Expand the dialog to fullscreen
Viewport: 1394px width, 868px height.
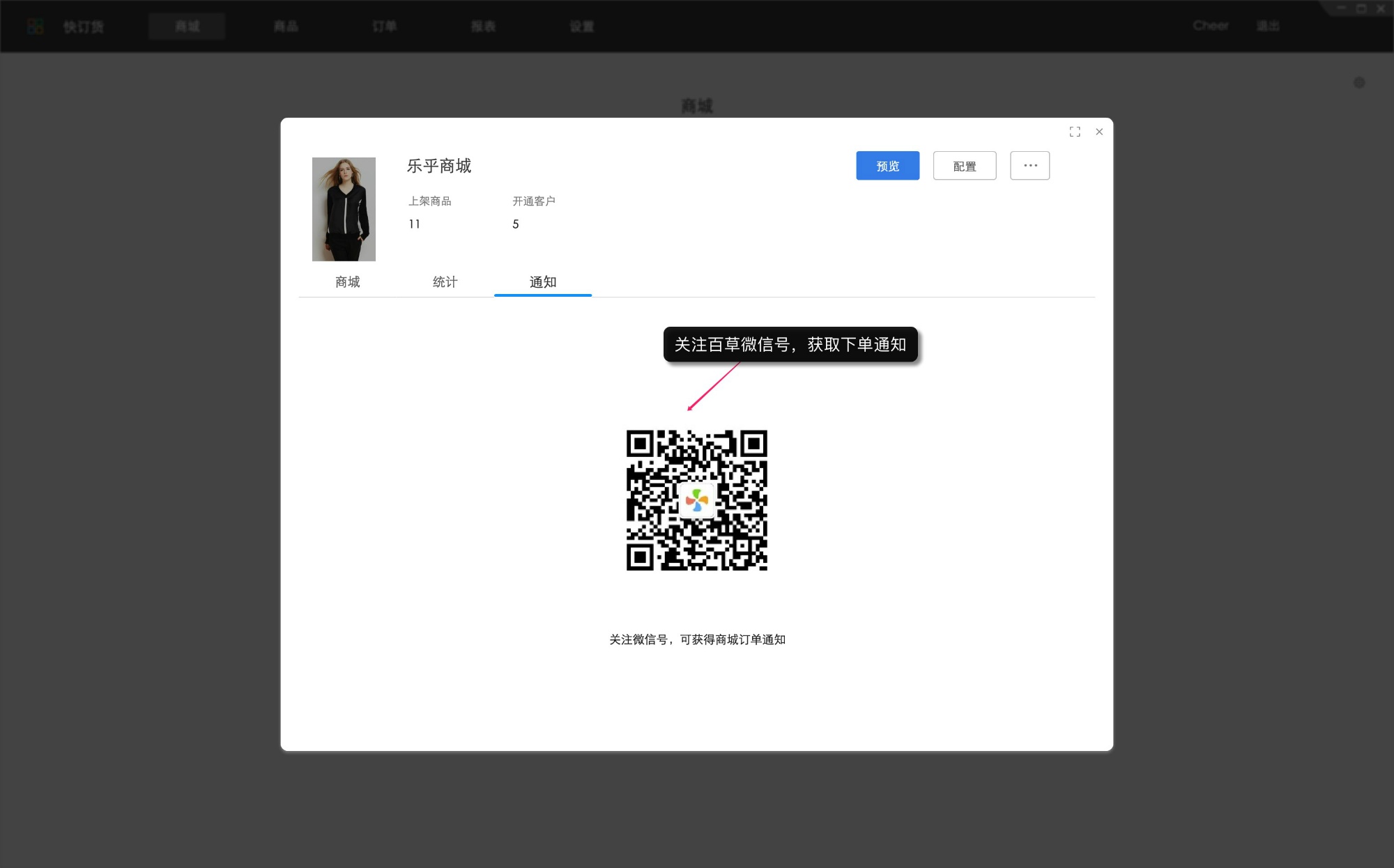pyautogui.click(x=1075, y=132)
